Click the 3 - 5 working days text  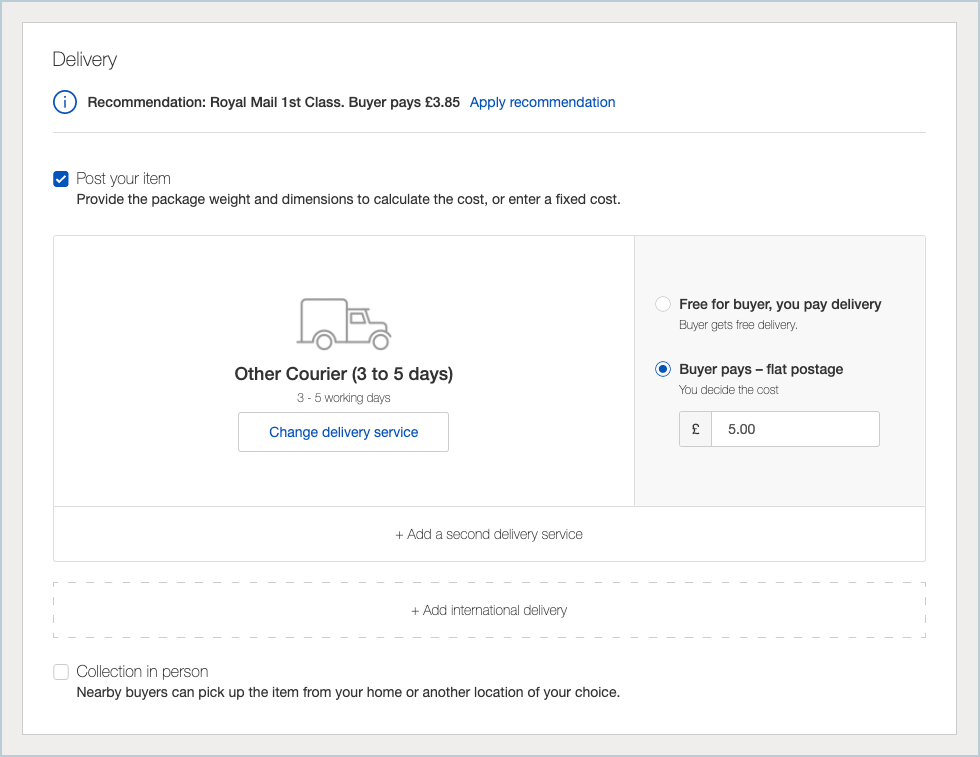tap(343, 398)
